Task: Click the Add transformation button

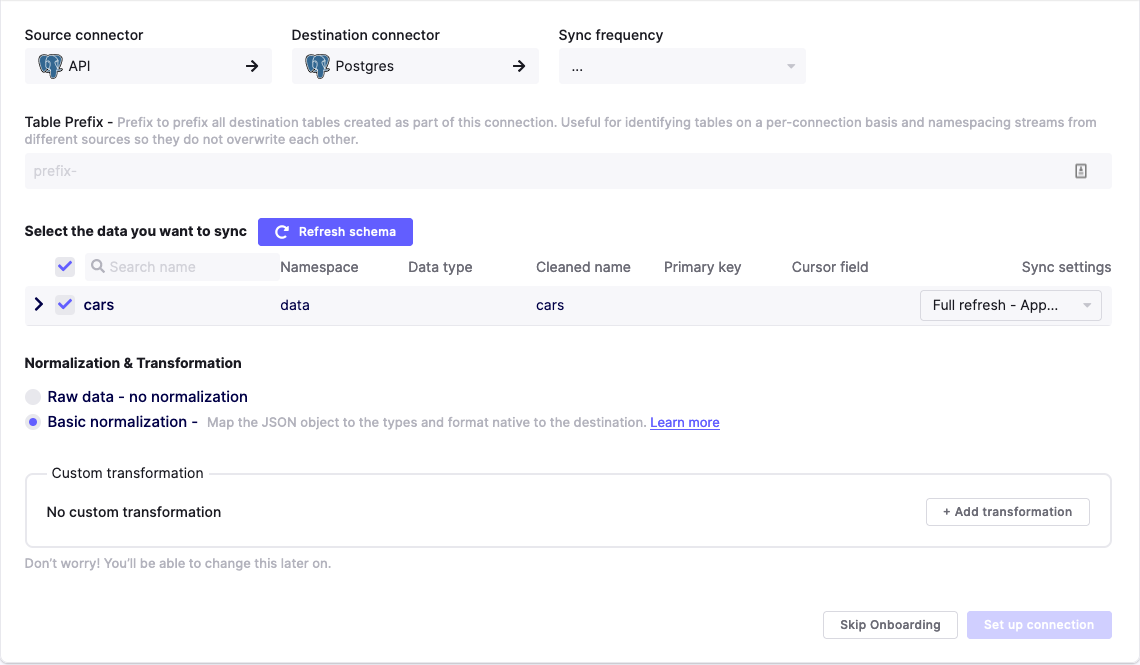Action: (1007, 512)
